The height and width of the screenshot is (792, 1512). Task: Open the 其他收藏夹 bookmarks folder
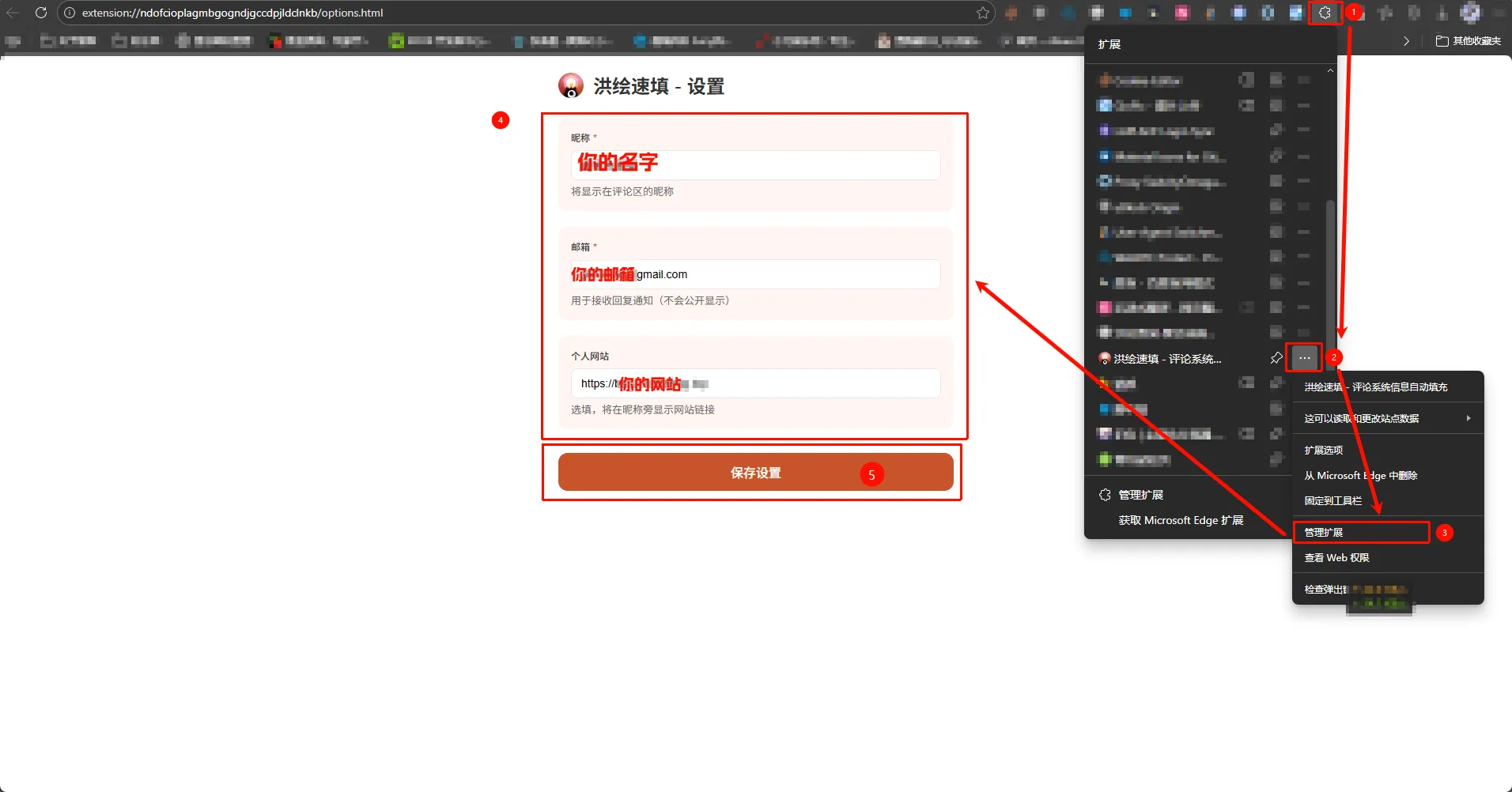point(1468,41)
